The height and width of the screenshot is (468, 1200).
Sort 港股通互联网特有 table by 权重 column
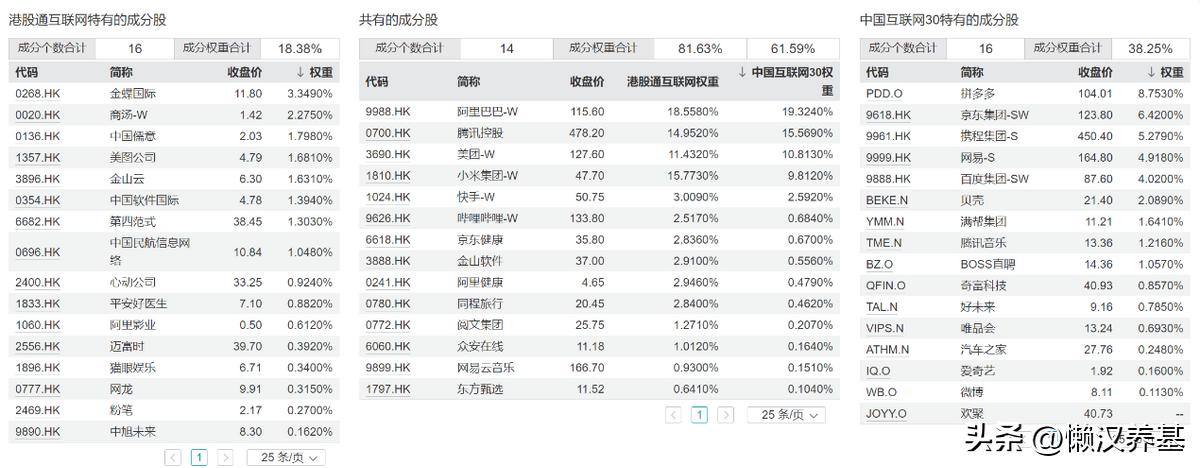(x=314, y=72)
